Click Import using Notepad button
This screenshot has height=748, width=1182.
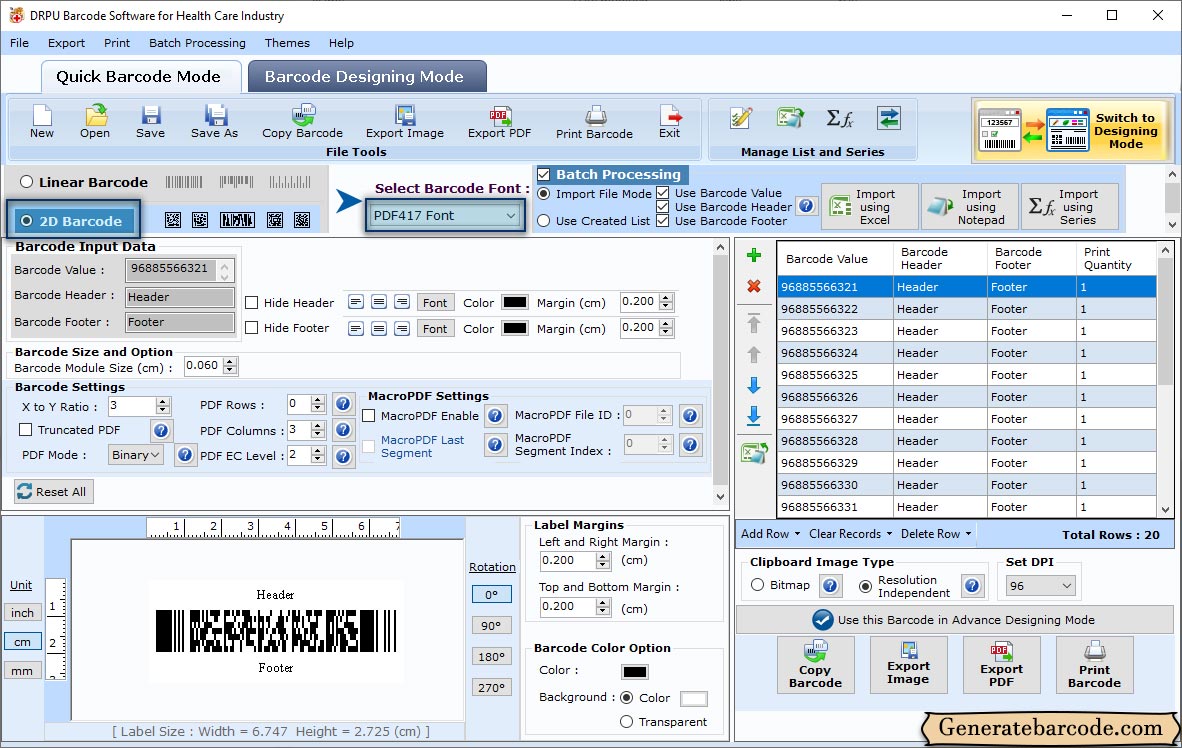pos(970,207)
